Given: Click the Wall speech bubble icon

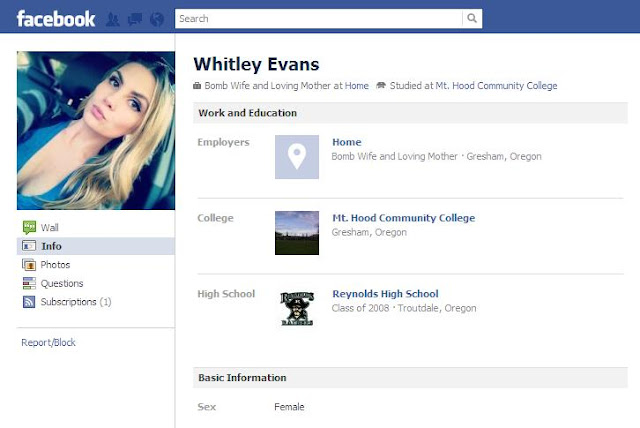Looking at the screenshot, I should point(29,227).
